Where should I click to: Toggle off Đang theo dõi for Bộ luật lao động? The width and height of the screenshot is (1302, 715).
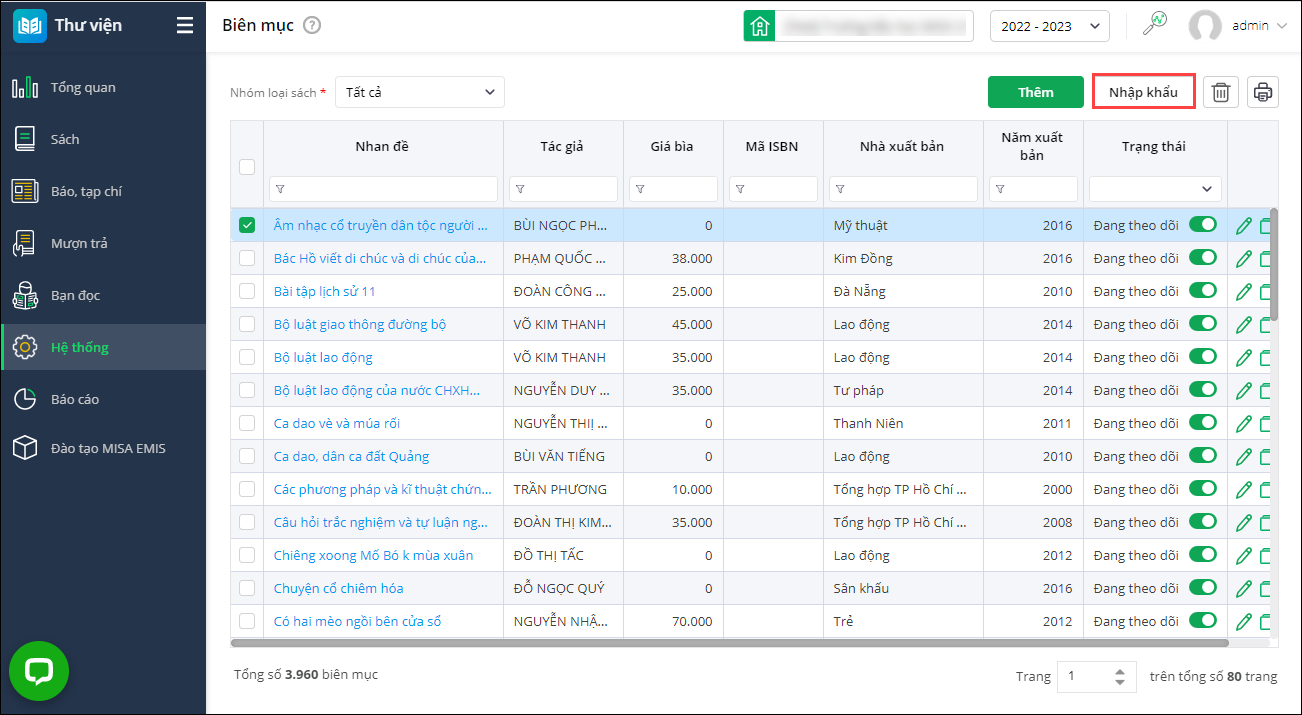pyautogui.click(x=1202, y=357)
